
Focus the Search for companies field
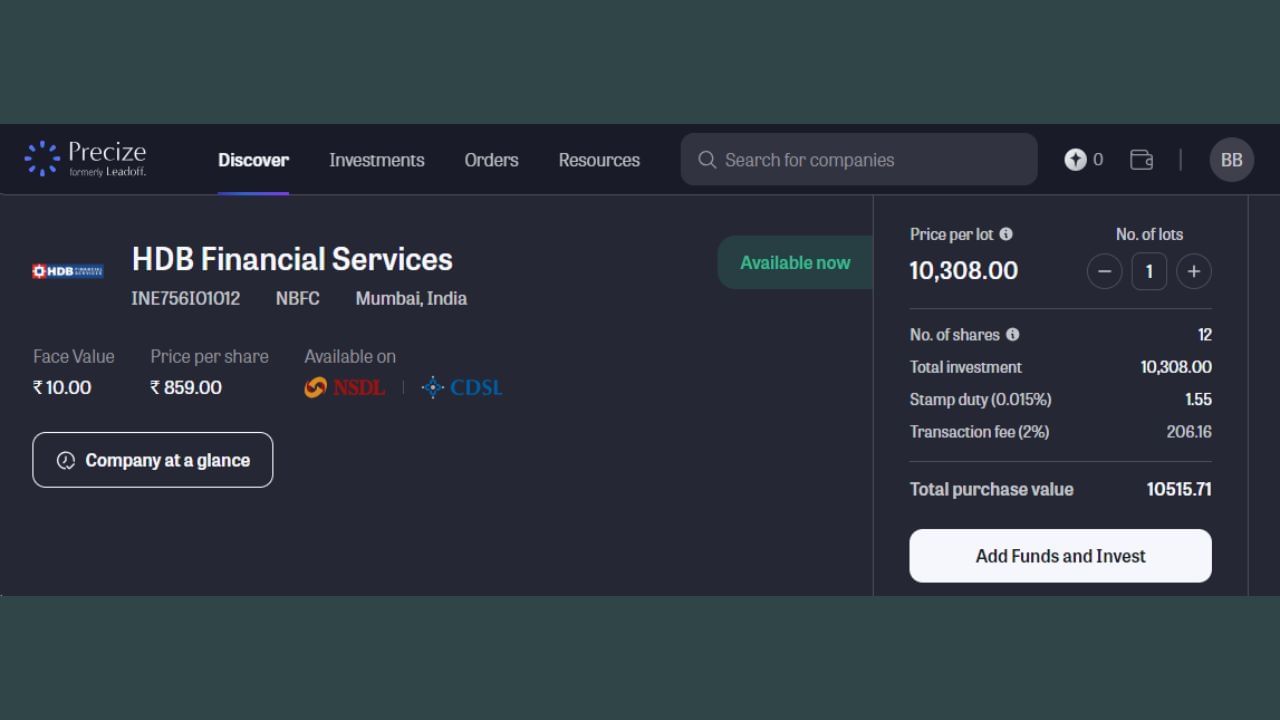859,159
